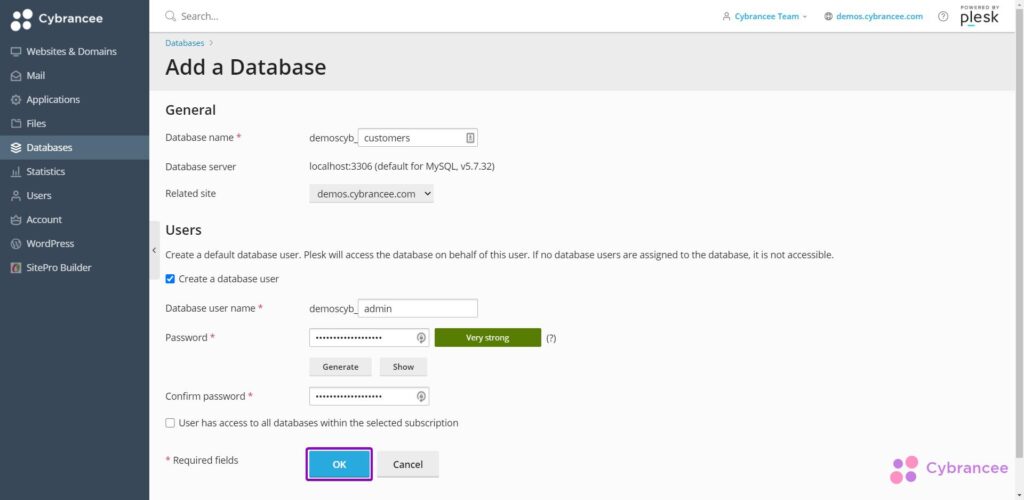
Task: Click the (?) password strength hint
Action: click(x=551, y=338)
